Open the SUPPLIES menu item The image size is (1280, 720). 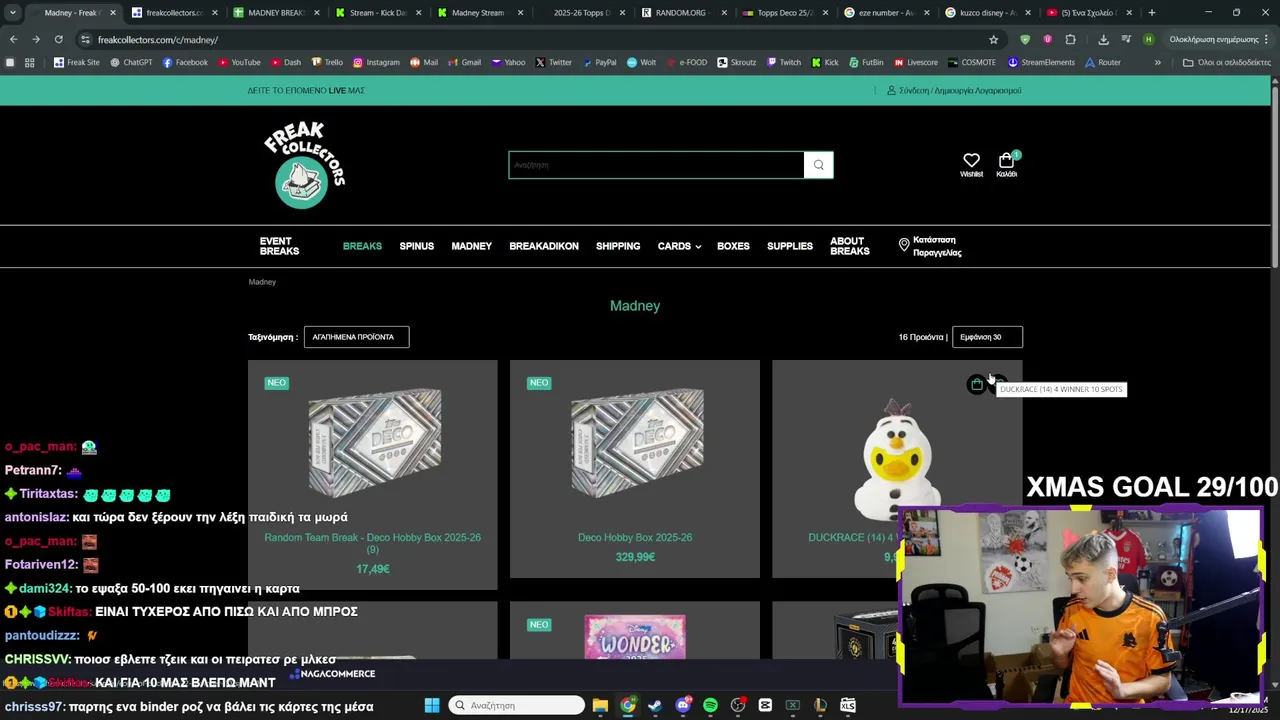(x=790, y=246)
